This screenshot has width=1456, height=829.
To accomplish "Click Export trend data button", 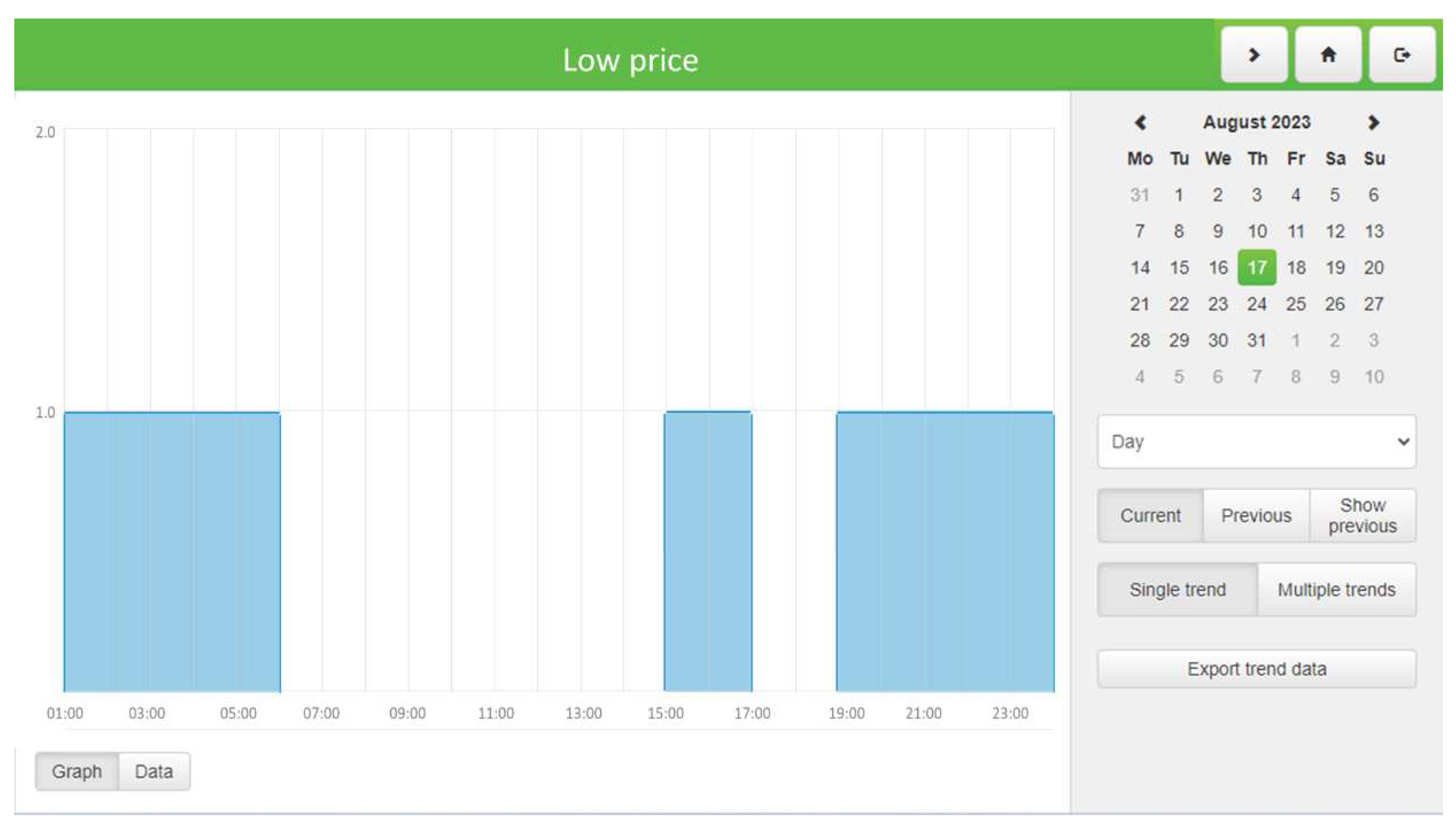I will pos(1256,669).
